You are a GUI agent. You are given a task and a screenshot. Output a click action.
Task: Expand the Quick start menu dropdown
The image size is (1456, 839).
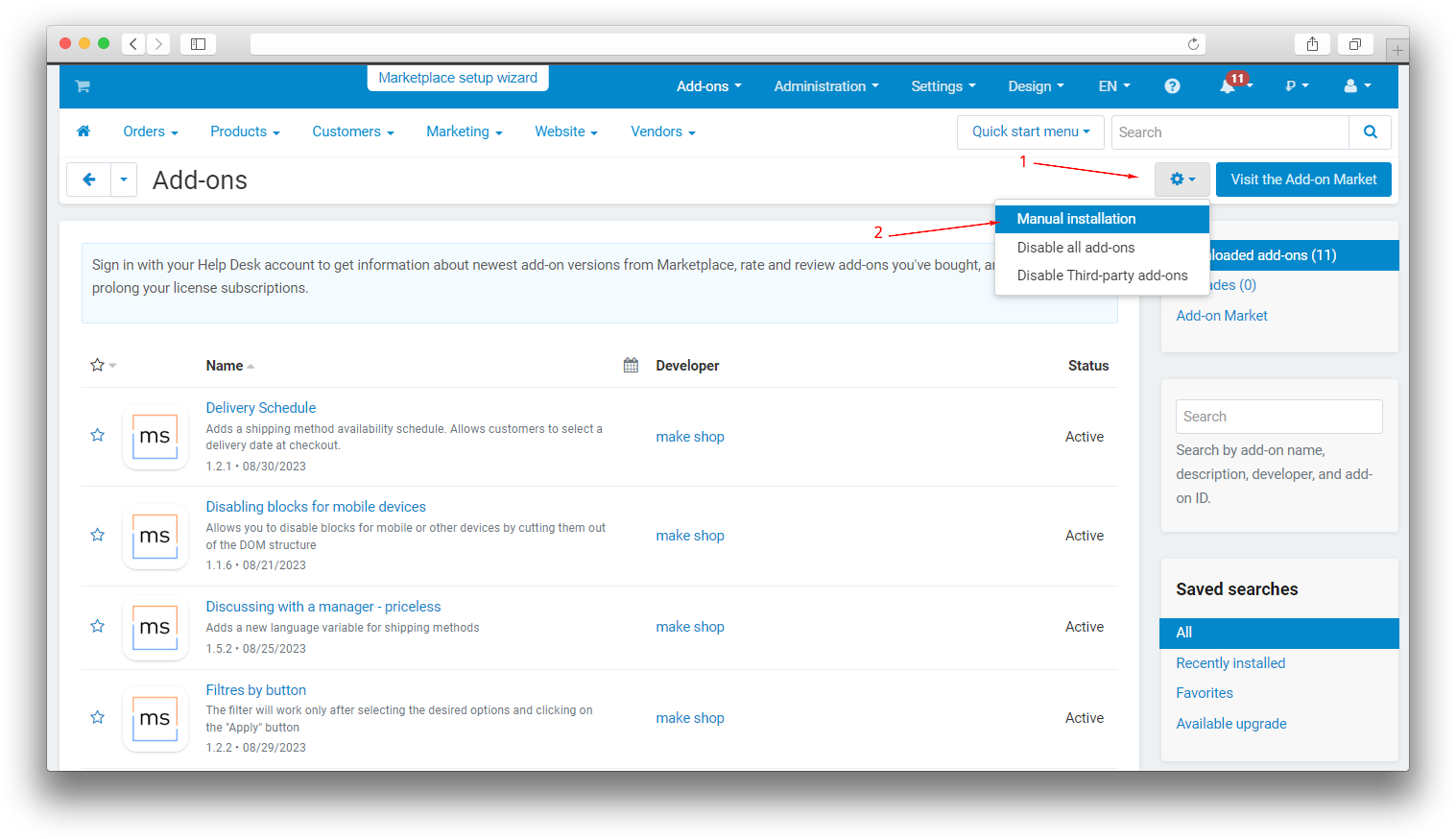[x=1030, y=132]
